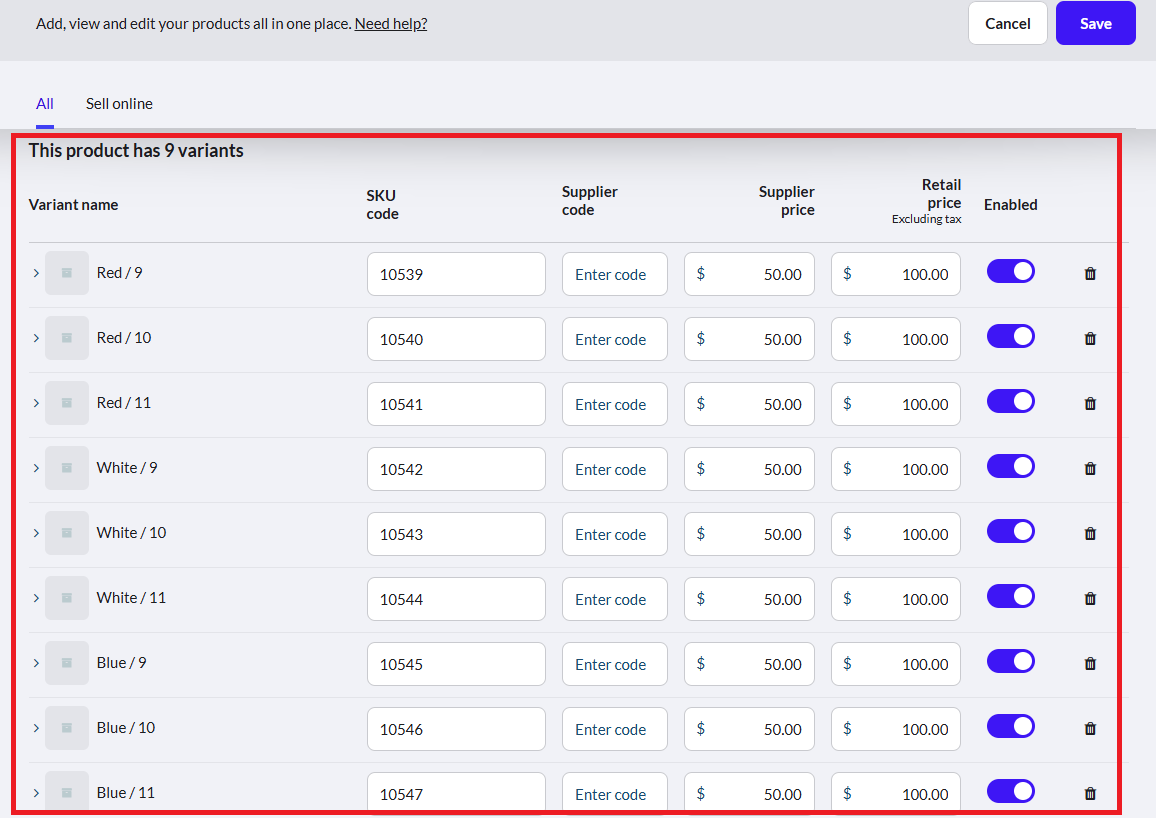Disable the Blue / 9 variant toggle
Viewport: 1156px width, 818px height.
(1011, 661)
